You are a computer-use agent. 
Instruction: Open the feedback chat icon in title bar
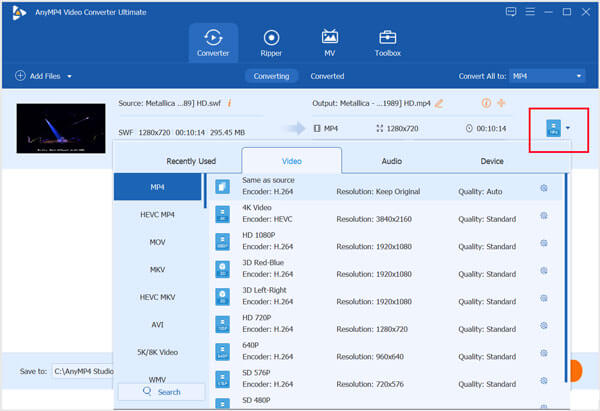(x=511, y=12)
